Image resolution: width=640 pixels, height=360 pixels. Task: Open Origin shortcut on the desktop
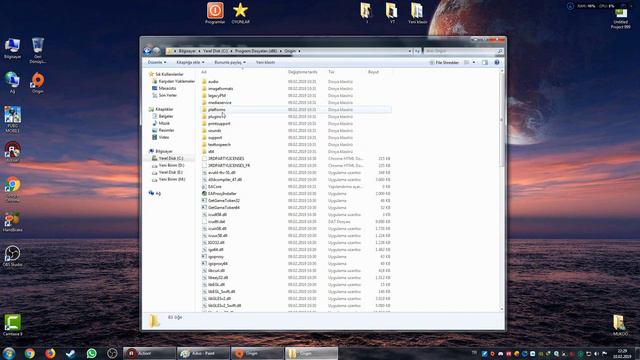(x=38, y=83)
